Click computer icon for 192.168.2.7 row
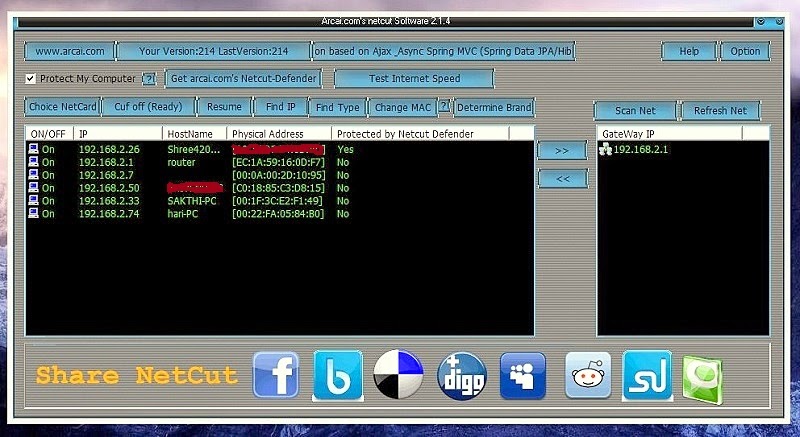Screen dimensions: 800x437 pos(33,174)
